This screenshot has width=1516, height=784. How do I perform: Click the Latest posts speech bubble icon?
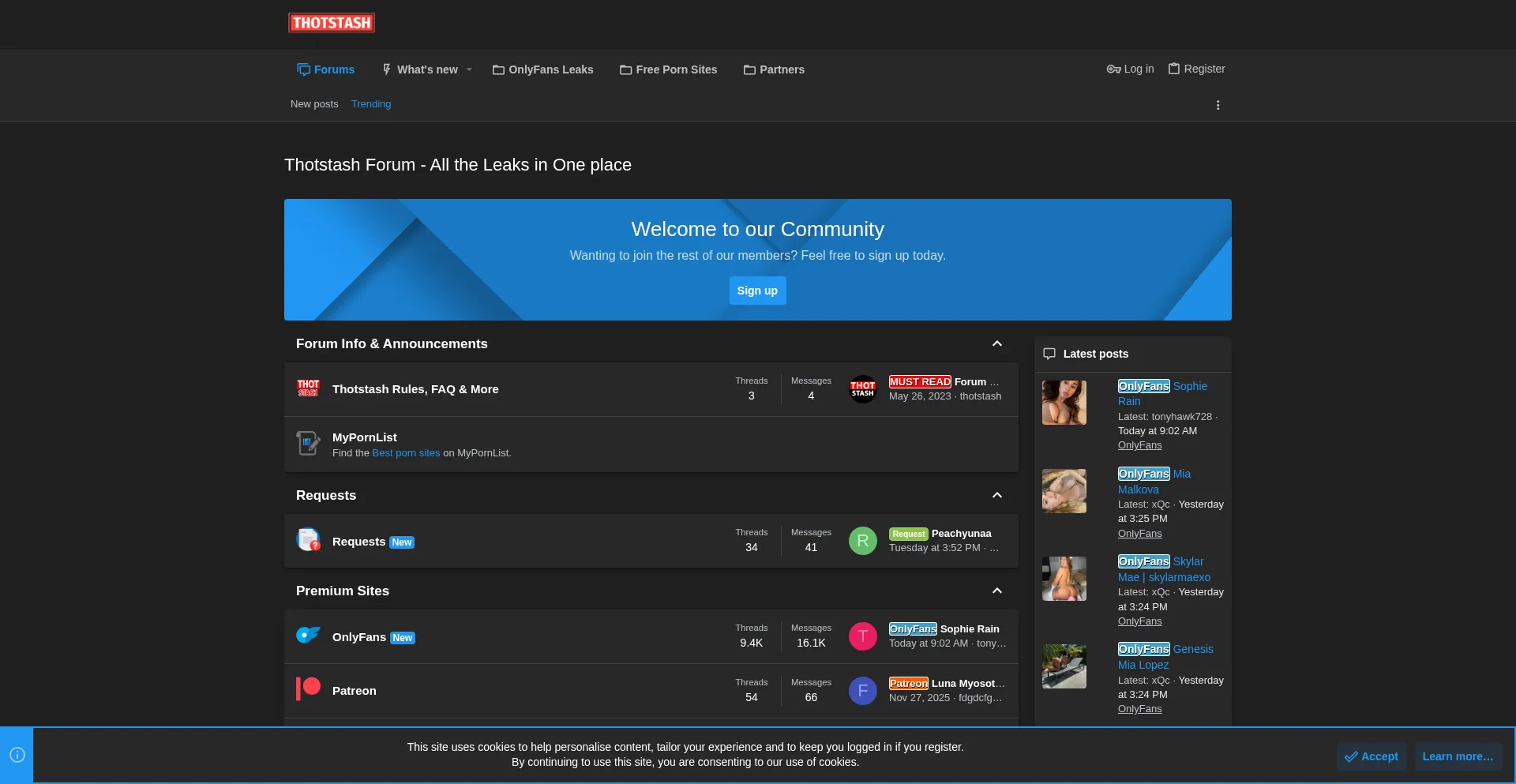(1049, 354)
